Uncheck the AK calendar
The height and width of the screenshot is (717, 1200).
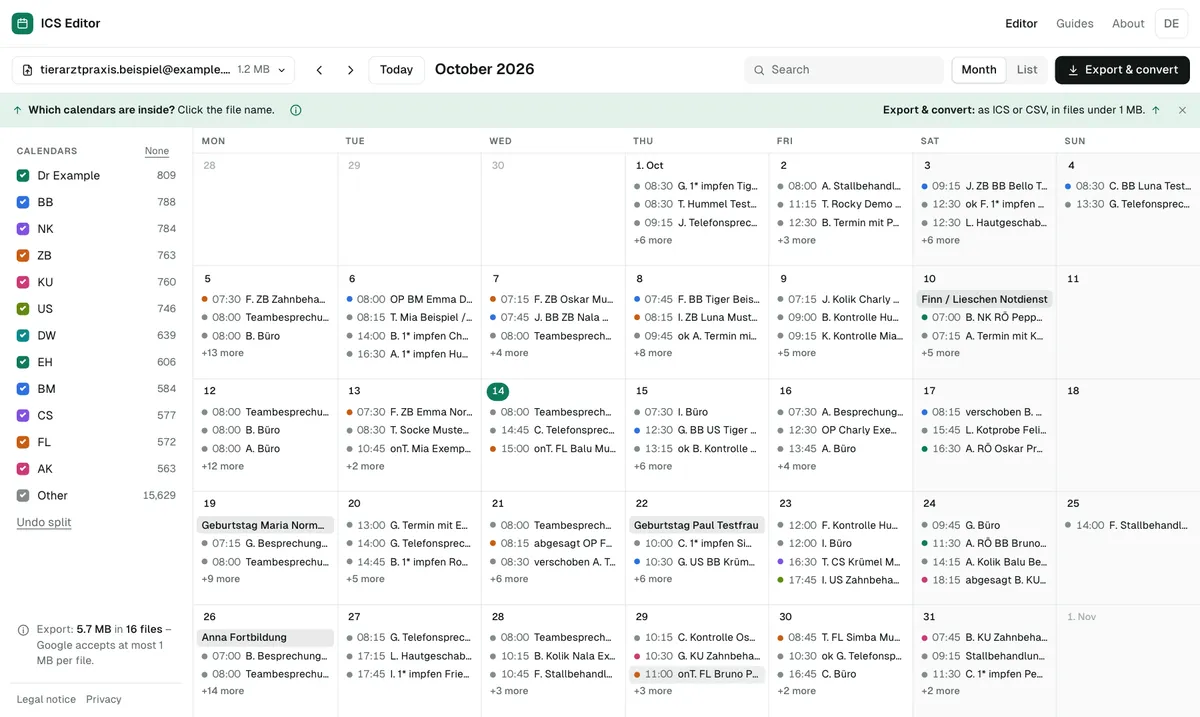pyautogui.click(x=23, y=469)
